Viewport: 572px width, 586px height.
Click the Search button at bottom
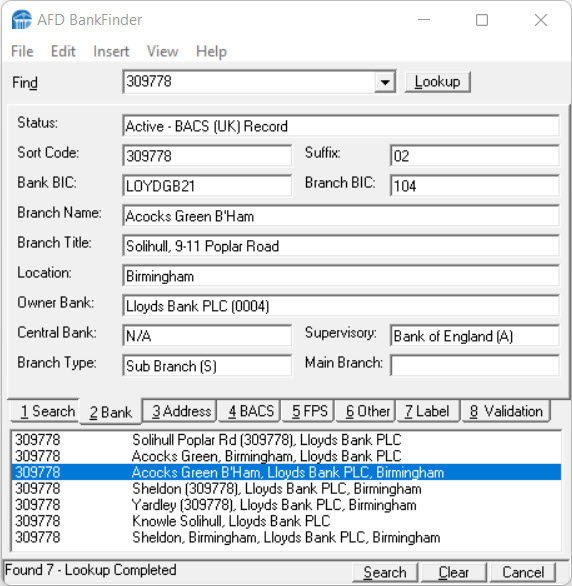click(x=385, y=573)
